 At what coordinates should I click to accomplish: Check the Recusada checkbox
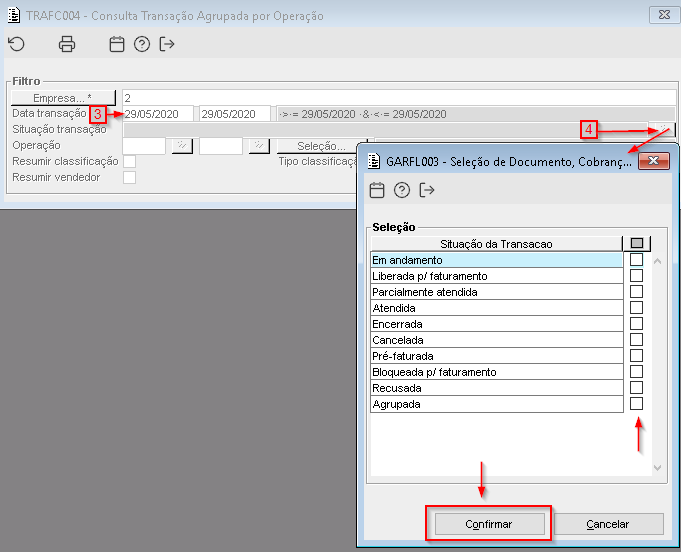tap(636, 387)
